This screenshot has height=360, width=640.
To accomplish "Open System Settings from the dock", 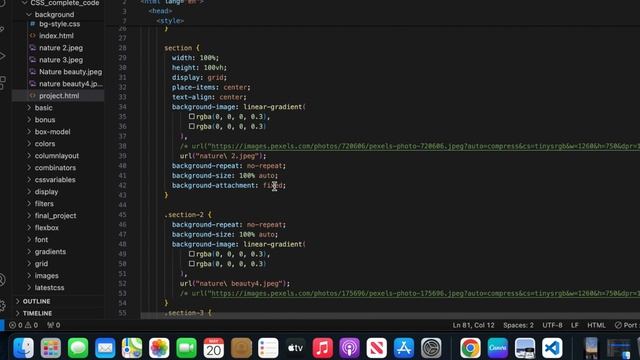I will (x=431, y=348).
